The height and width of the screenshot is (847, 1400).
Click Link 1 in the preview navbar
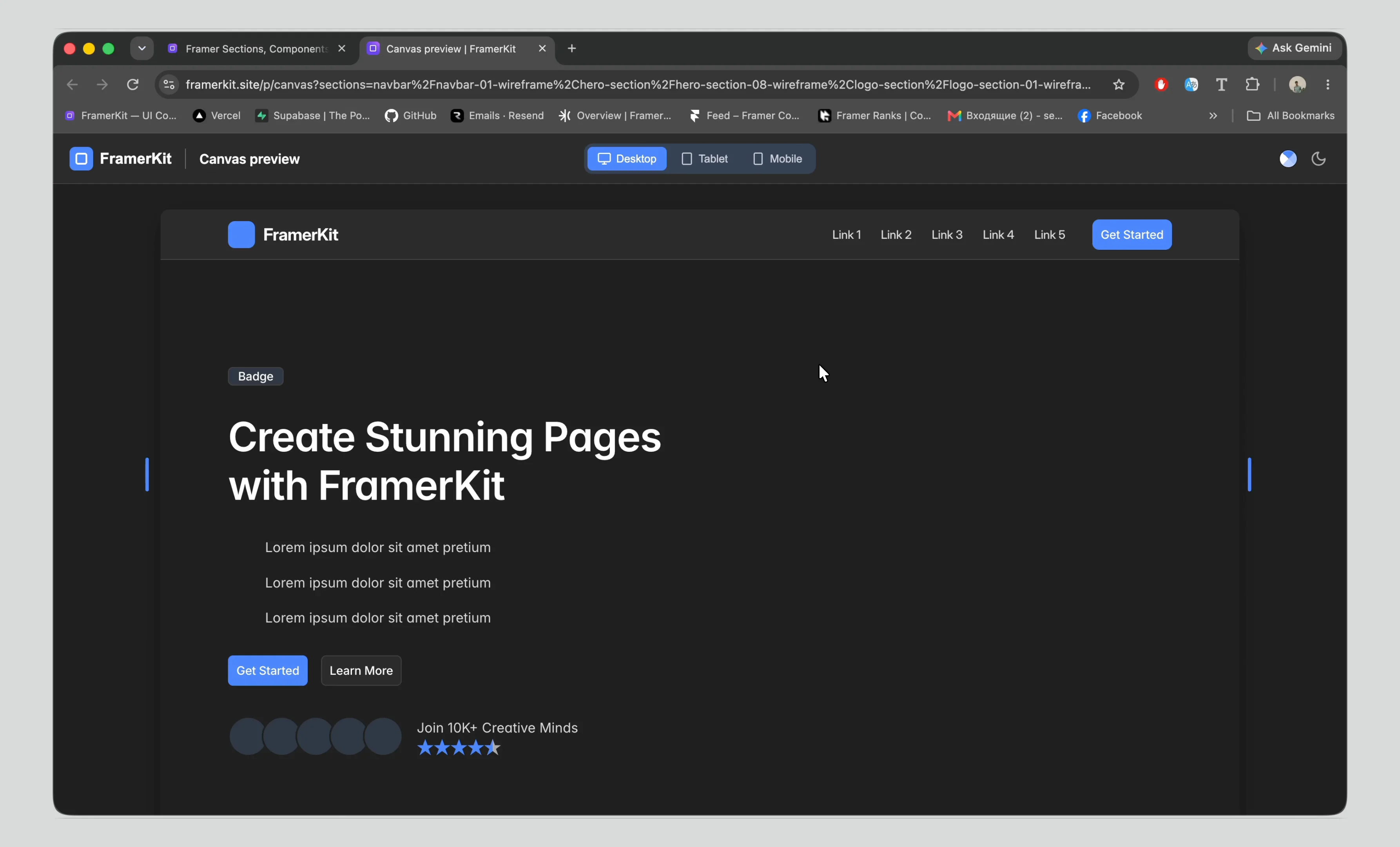point(846,235)
